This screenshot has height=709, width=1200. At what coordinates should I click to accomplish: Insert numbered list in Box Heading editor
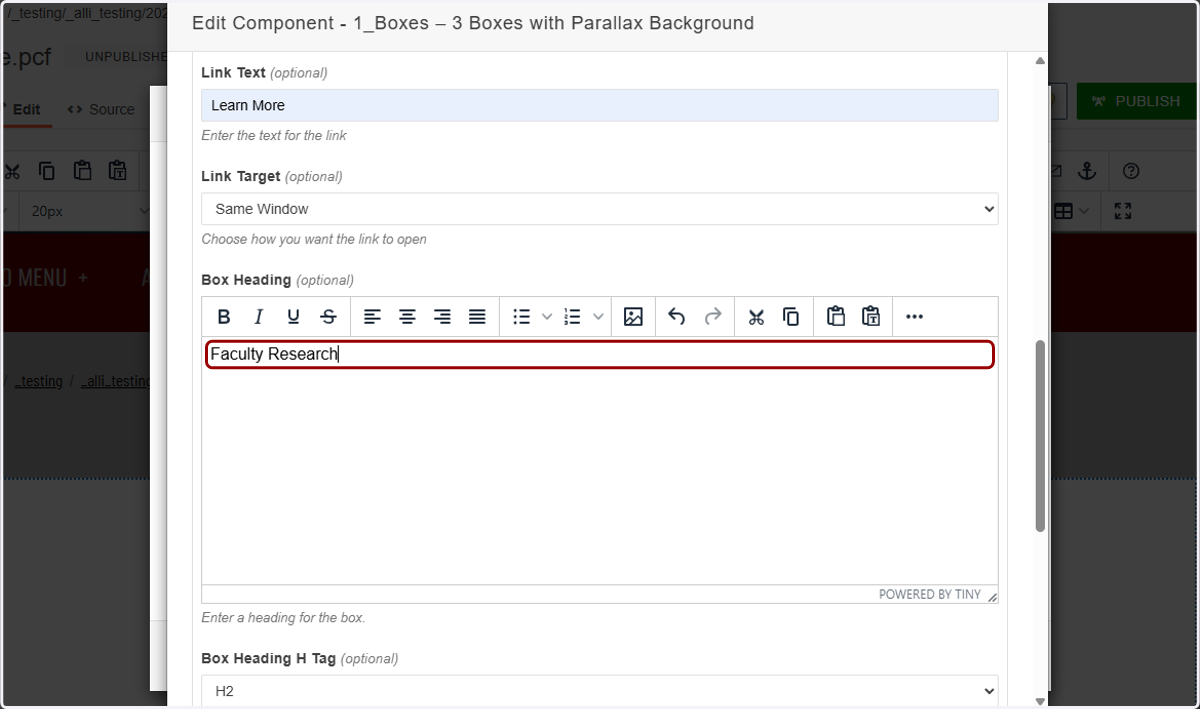573,317
